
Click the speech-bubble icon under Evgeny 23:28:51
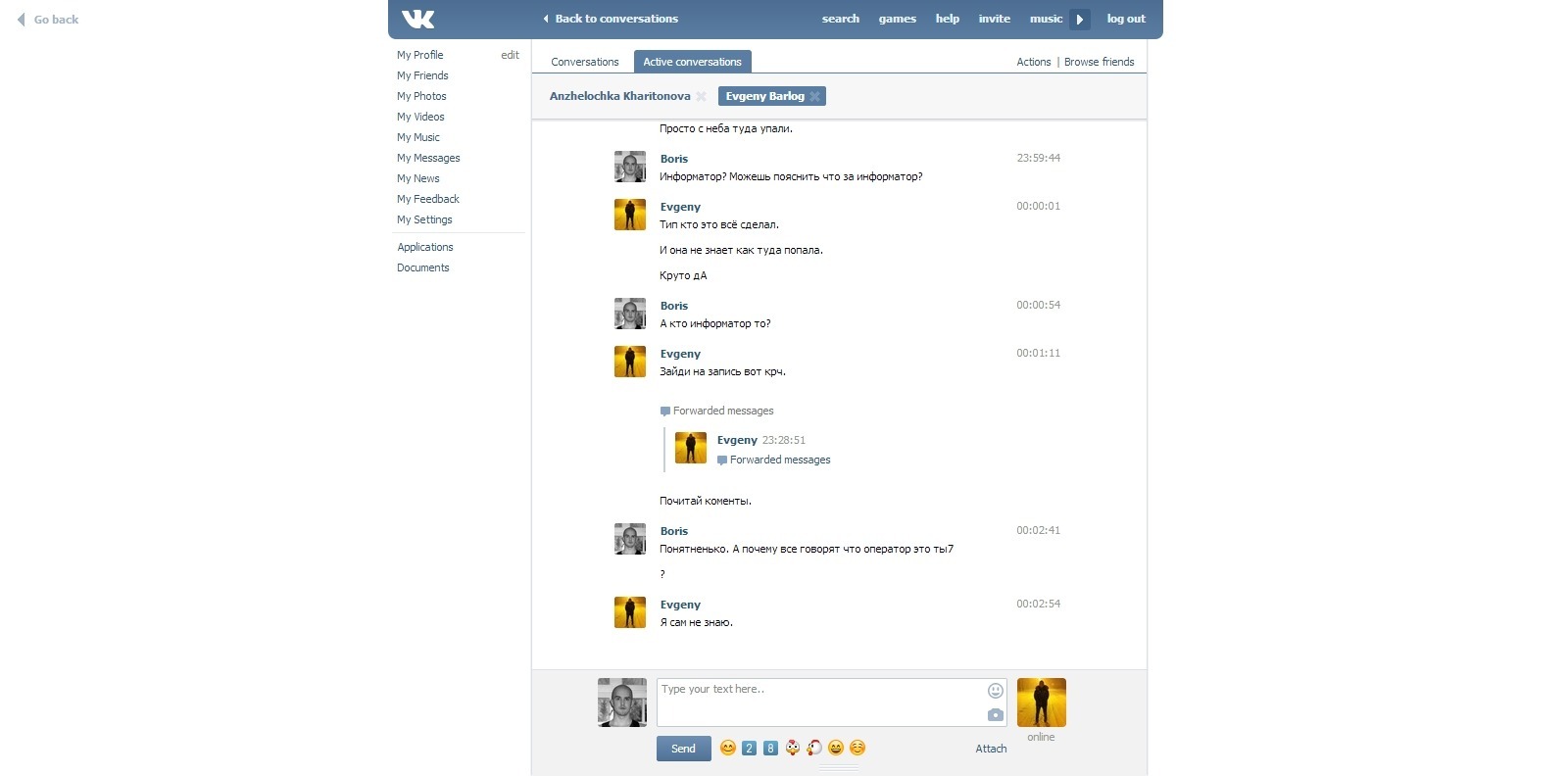722,461
